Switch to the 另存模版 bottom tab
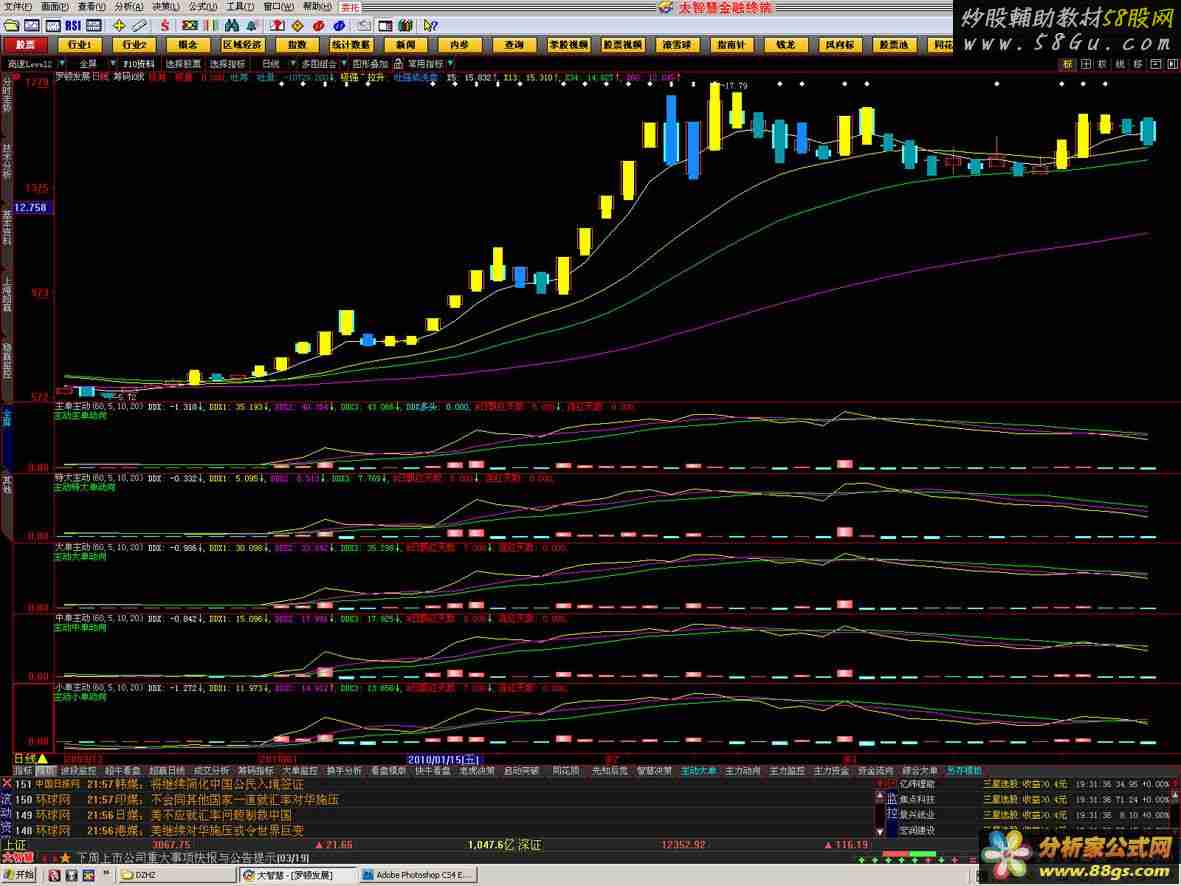This screenshot has width=1181, height=886. tap(965, 771)
